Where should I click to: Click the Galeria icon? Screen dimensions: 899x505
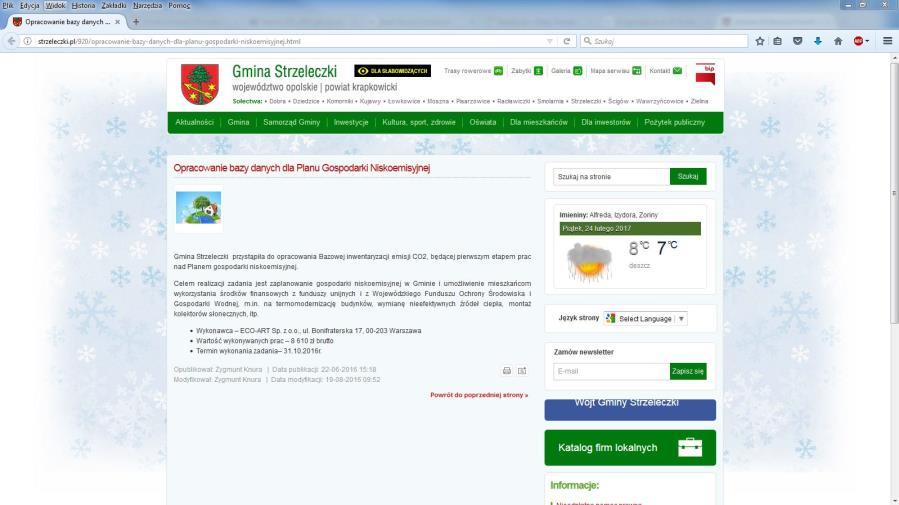[x=578, y=71]
